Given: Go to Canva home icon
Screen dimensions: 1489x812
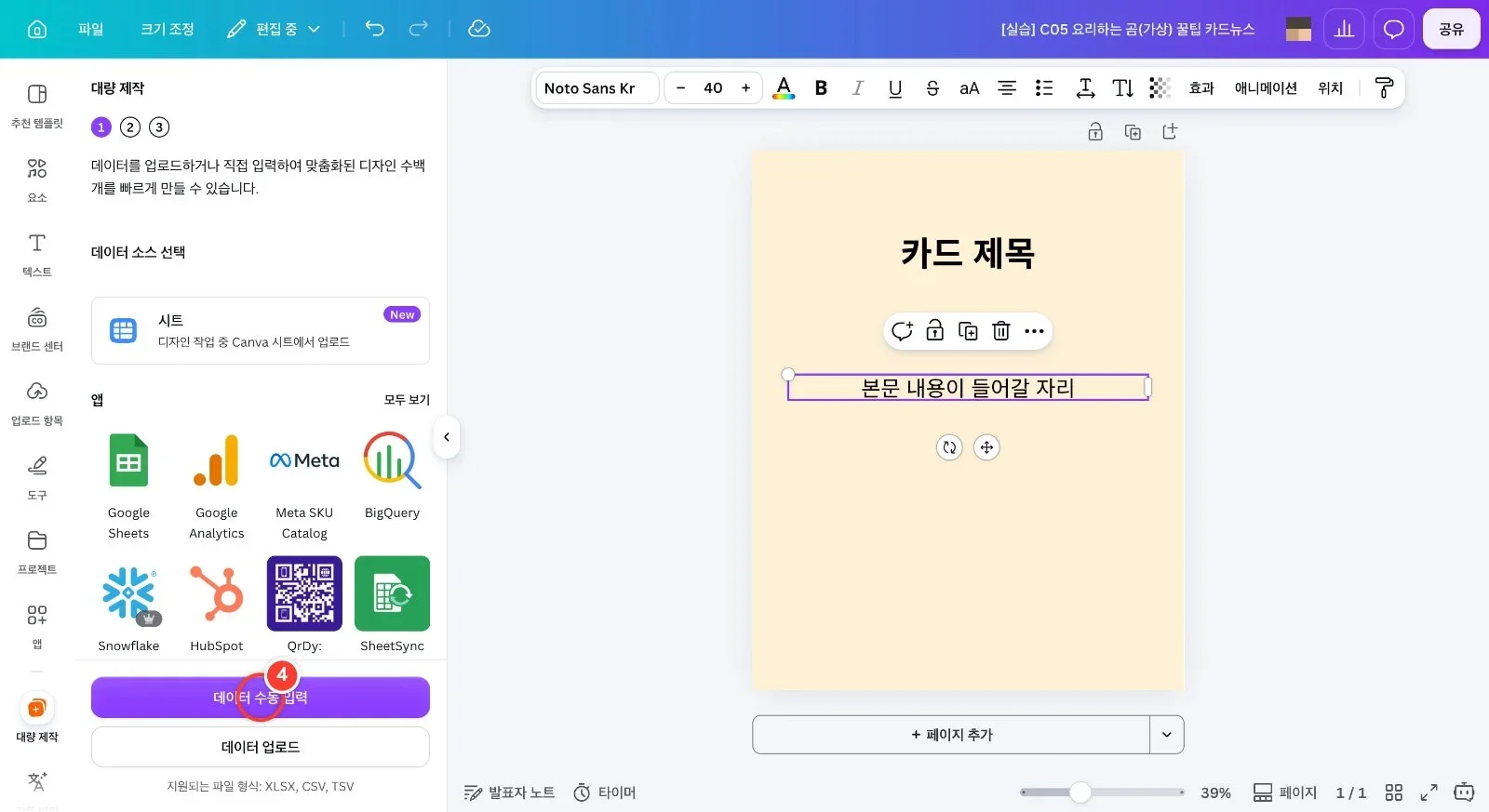Looking at the screenshot, I should point(37,29).
